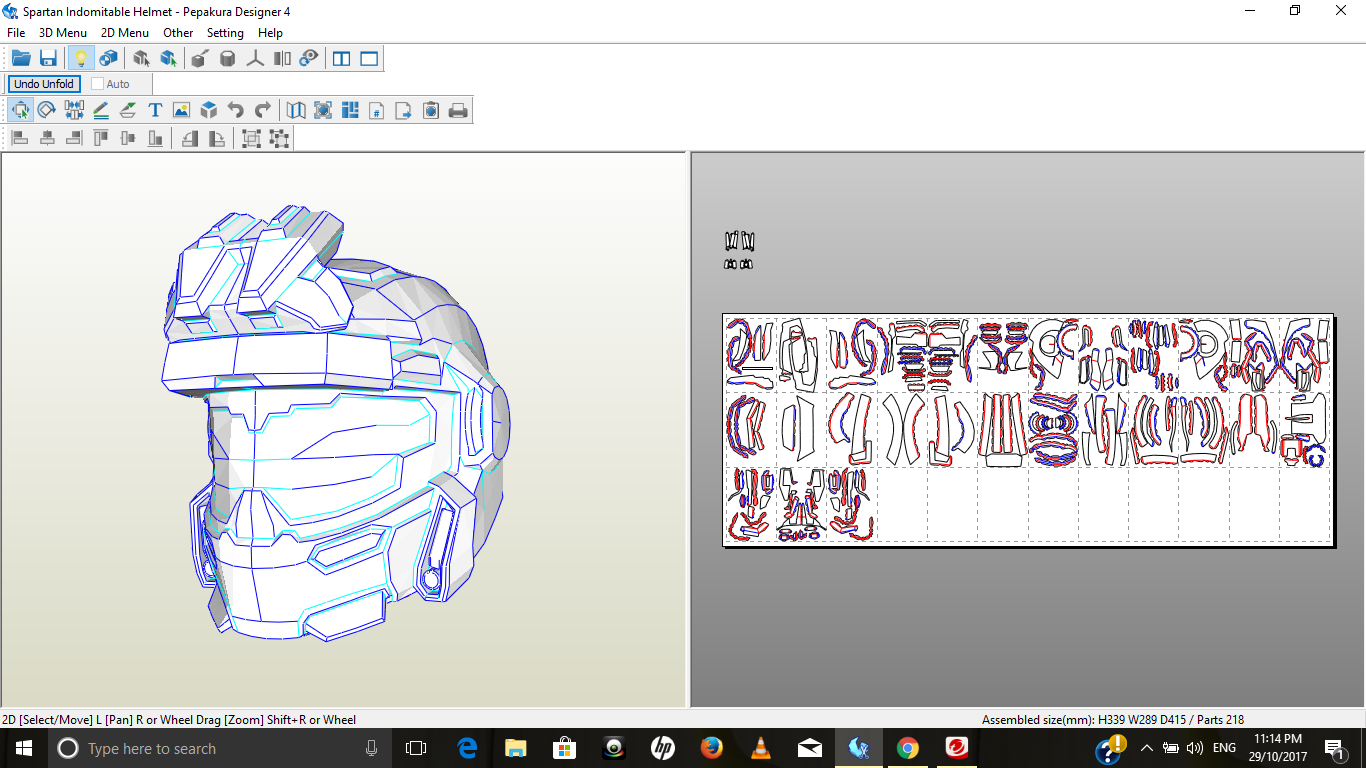This screenshot has width=1366, height=768.
Task: Click the overlapping squares with handles icon
Action: [x=251, y=138]
